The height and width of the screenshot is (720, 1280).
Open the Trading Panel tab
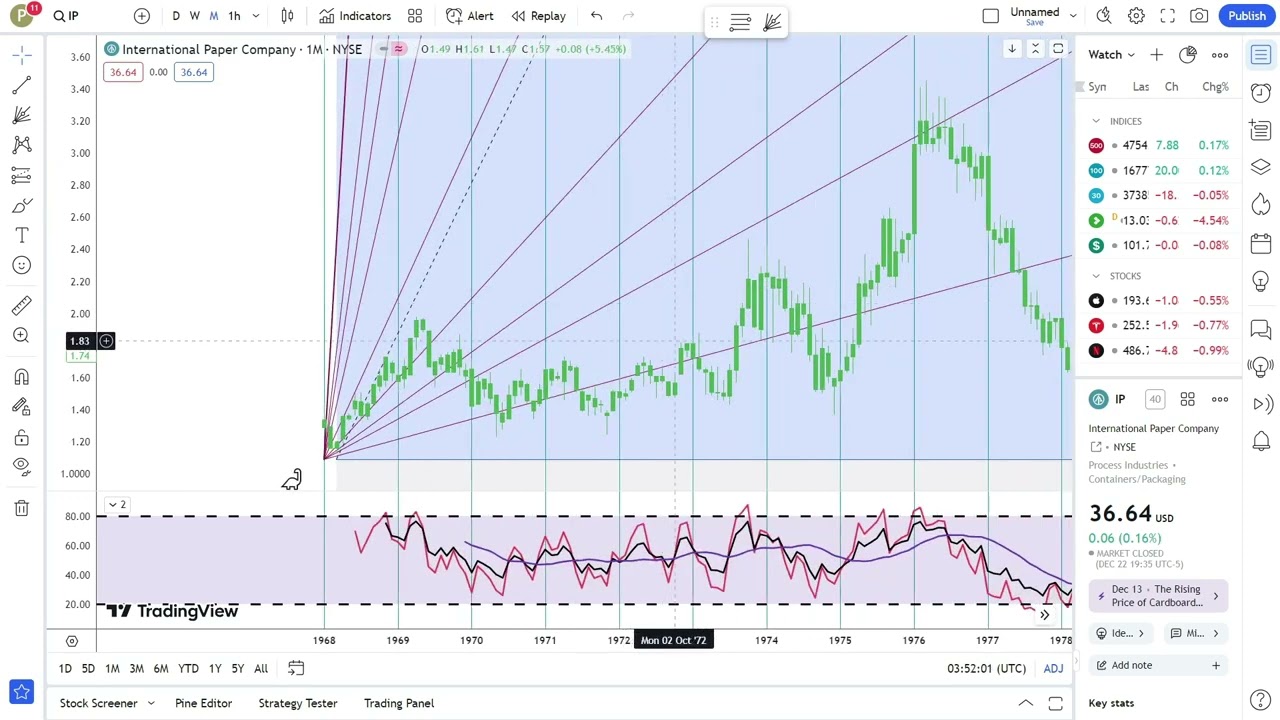coord(398,703)
